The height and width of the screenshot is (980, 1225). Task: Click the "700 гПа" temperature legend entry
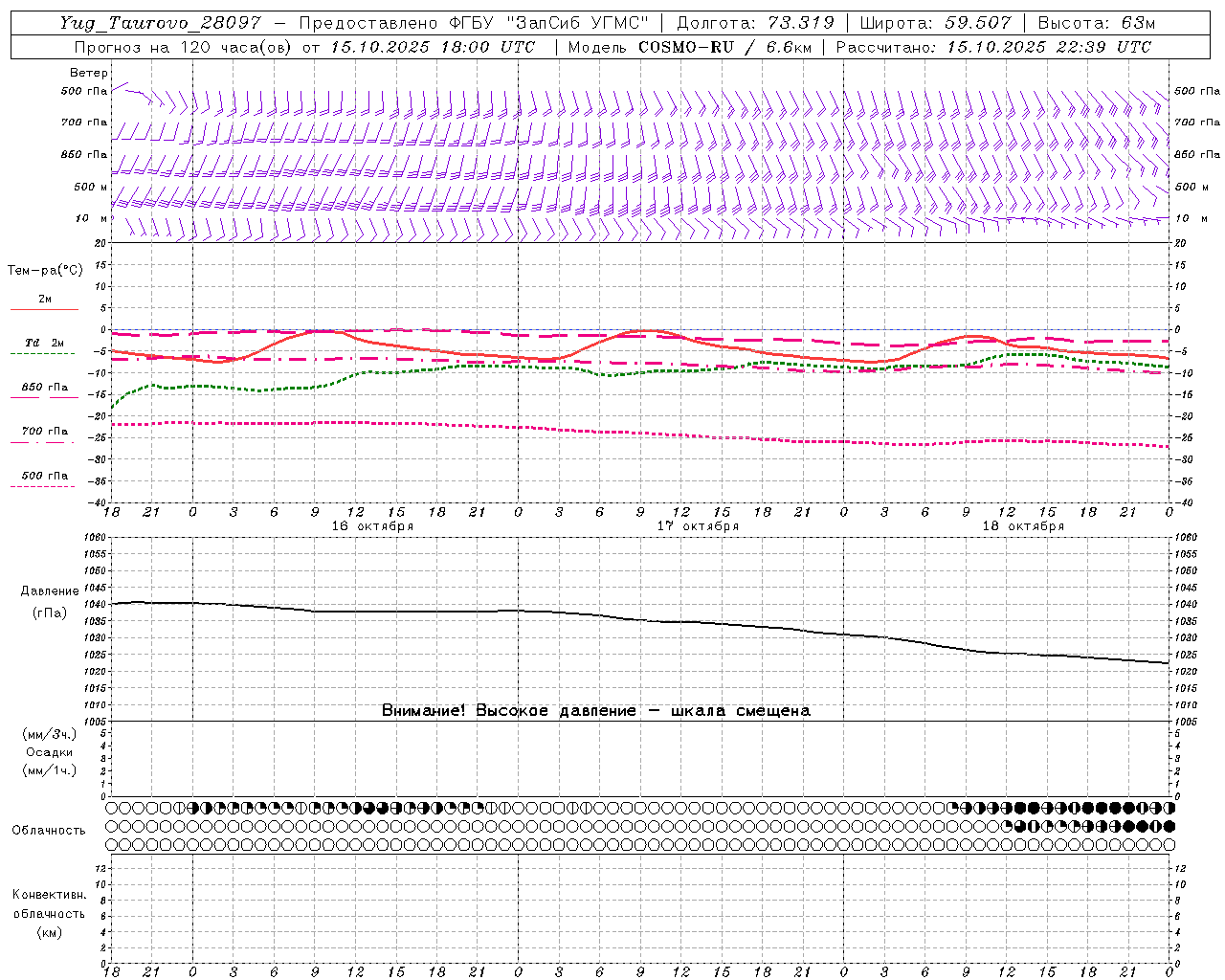[x=45, y=432]
